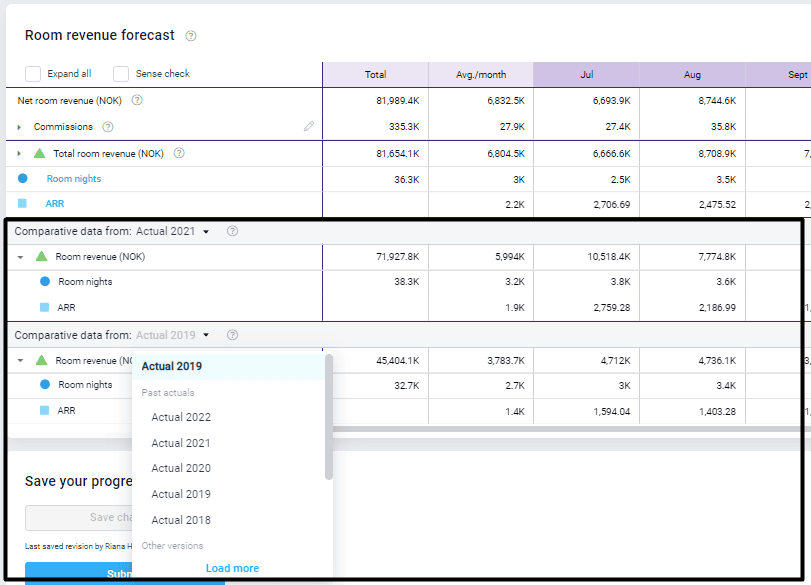811x585 pixels.
Task: Click help icon beside Total room revenue
Action: (179, 153)
